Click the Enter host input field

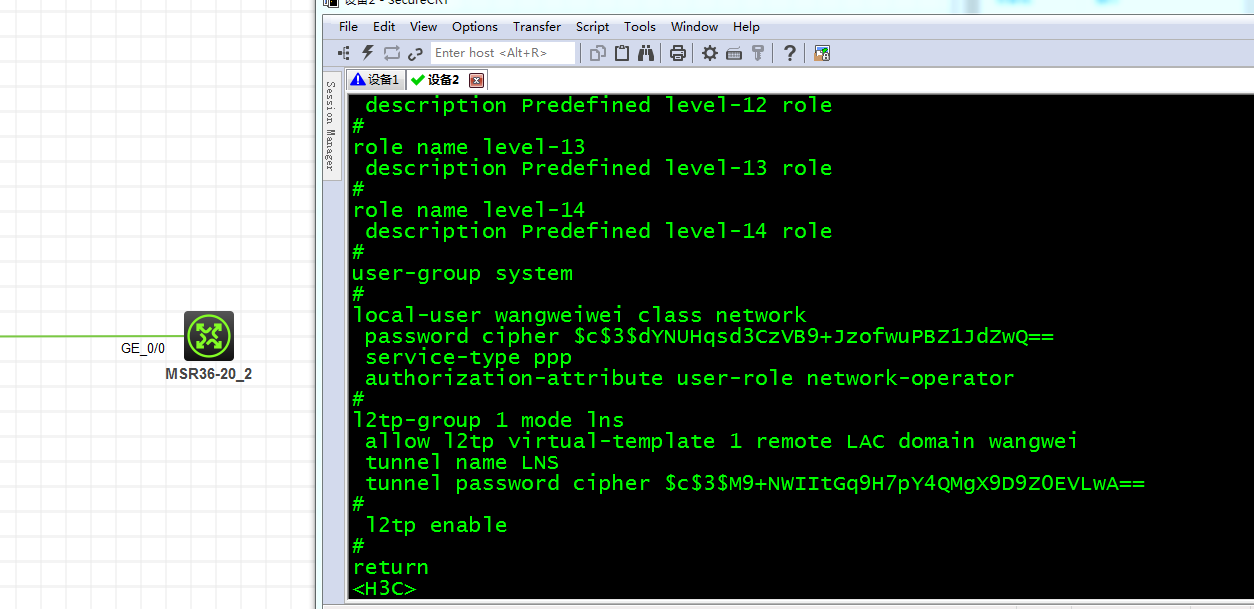504,53
